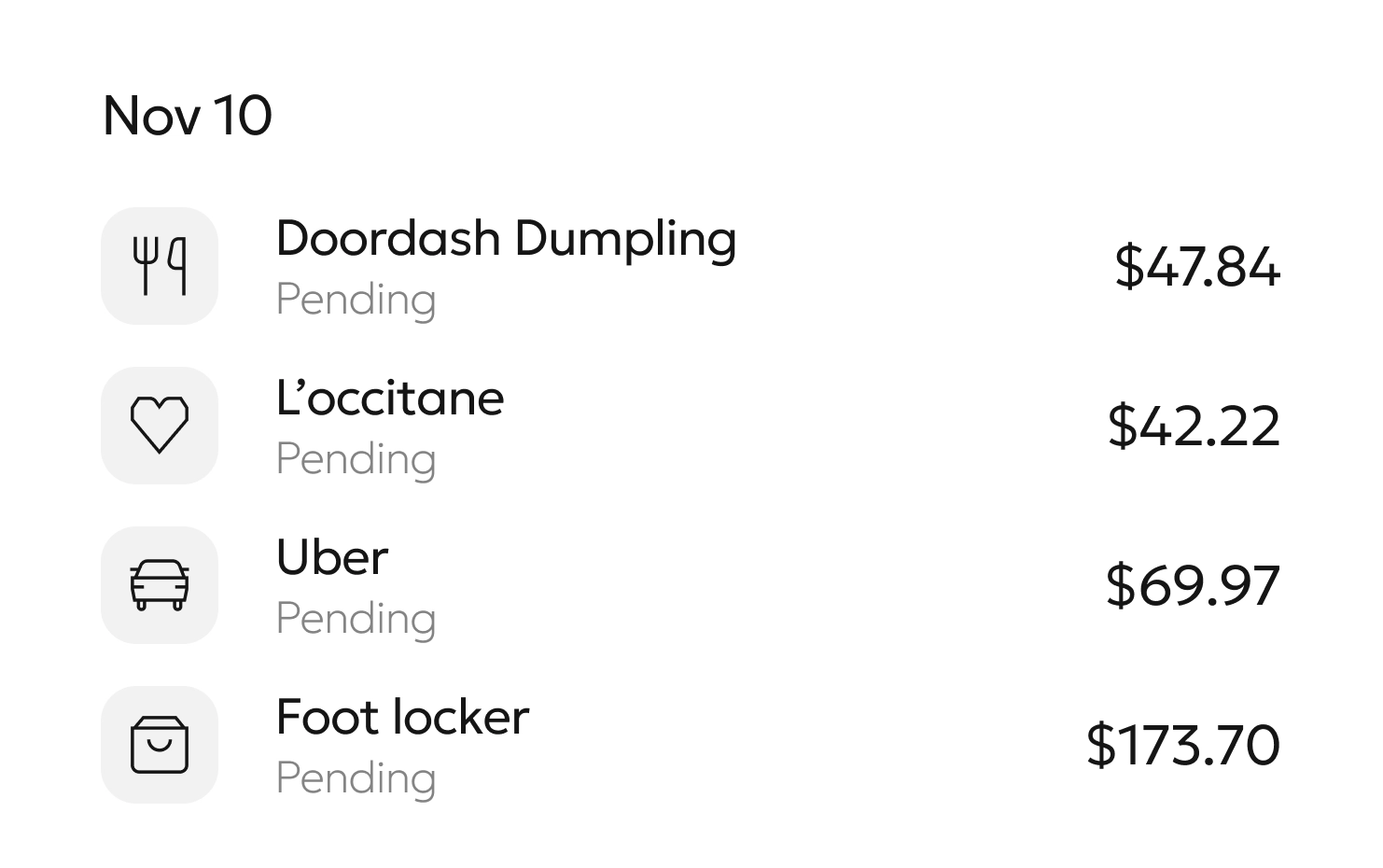Click the fork and knife dining icon
Viewport: 1383px width, 868px height.
tap(160, 266)
